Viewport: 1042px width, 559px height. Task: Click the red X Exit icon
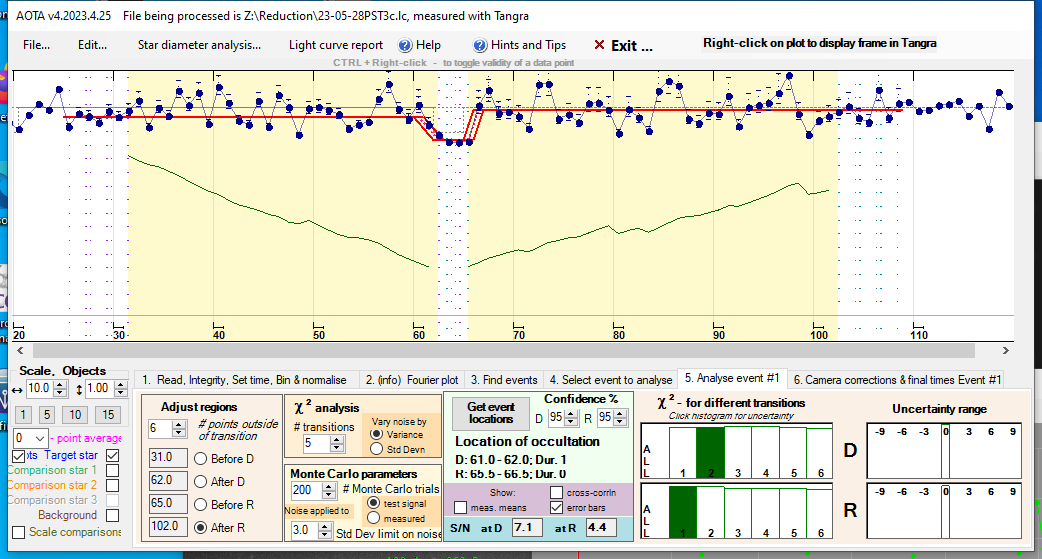599,45
